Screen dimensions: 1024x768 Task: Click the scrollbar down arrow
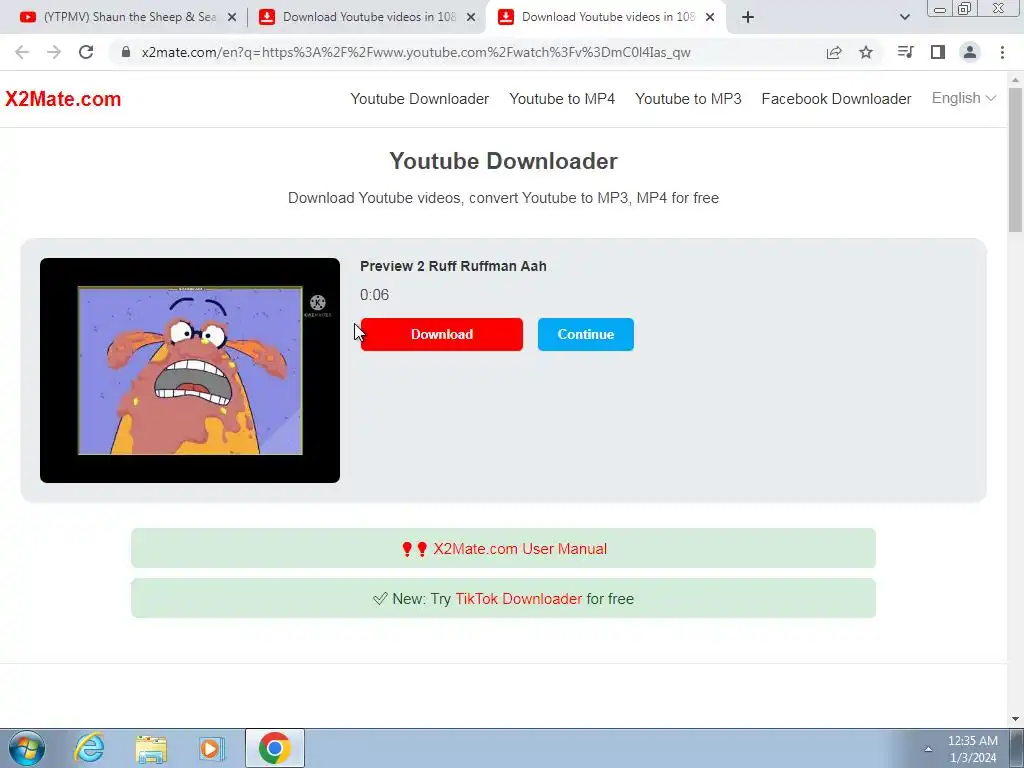pyautogui.click(x=1016, y=719)
